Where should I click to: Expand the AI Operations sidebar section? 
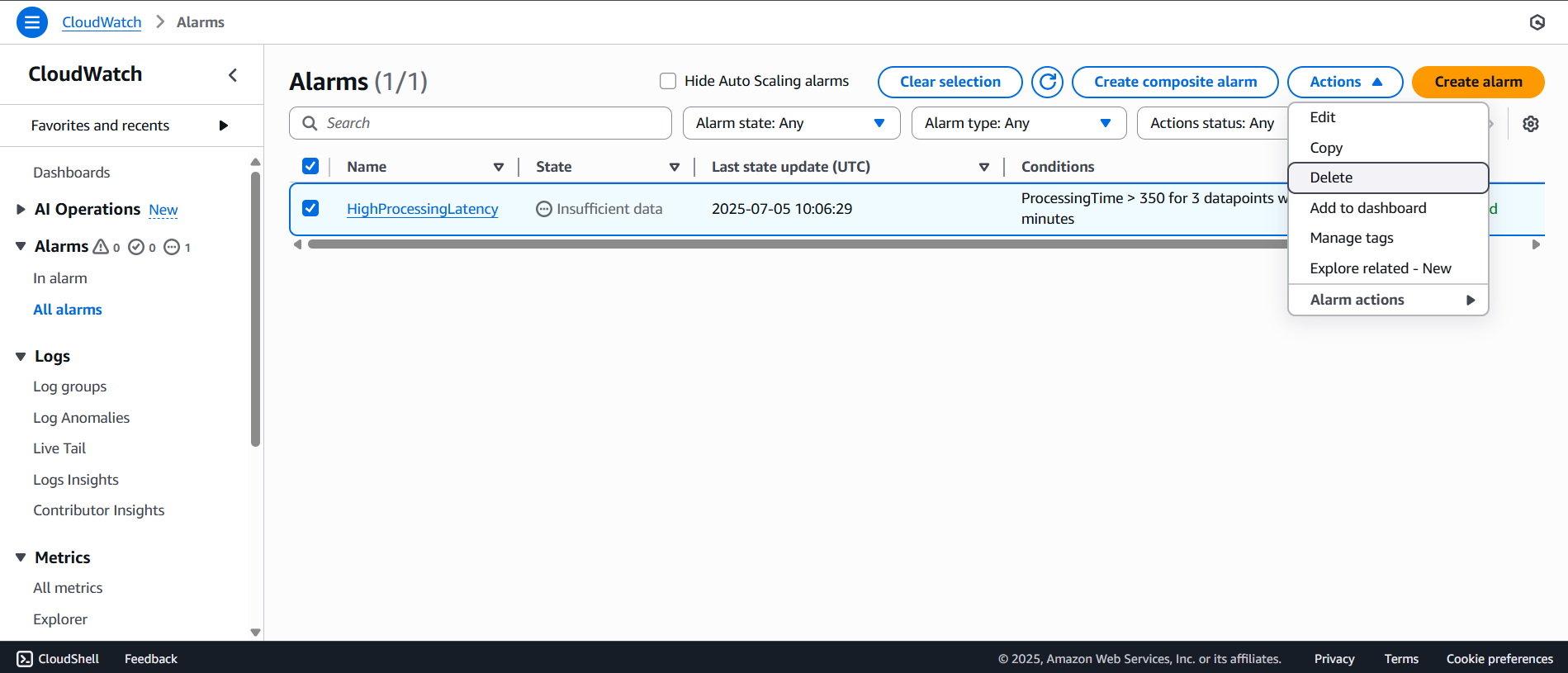pos(21,210)
